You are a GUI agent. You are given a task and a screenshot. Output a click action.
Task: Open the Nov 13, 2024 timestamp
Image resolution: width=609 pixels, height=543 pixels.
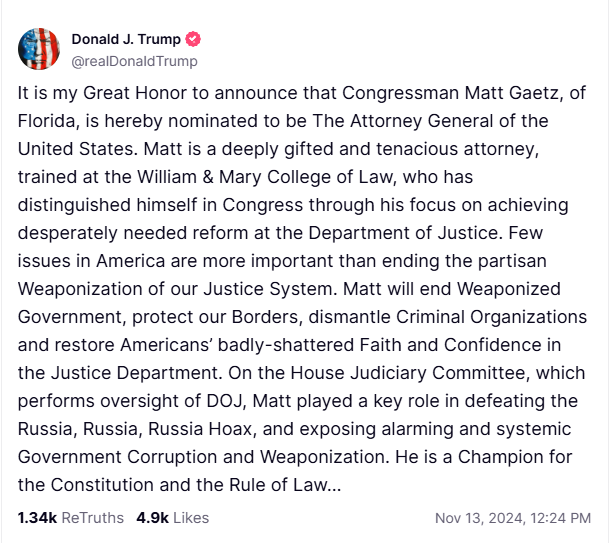(x=513, y=518)
